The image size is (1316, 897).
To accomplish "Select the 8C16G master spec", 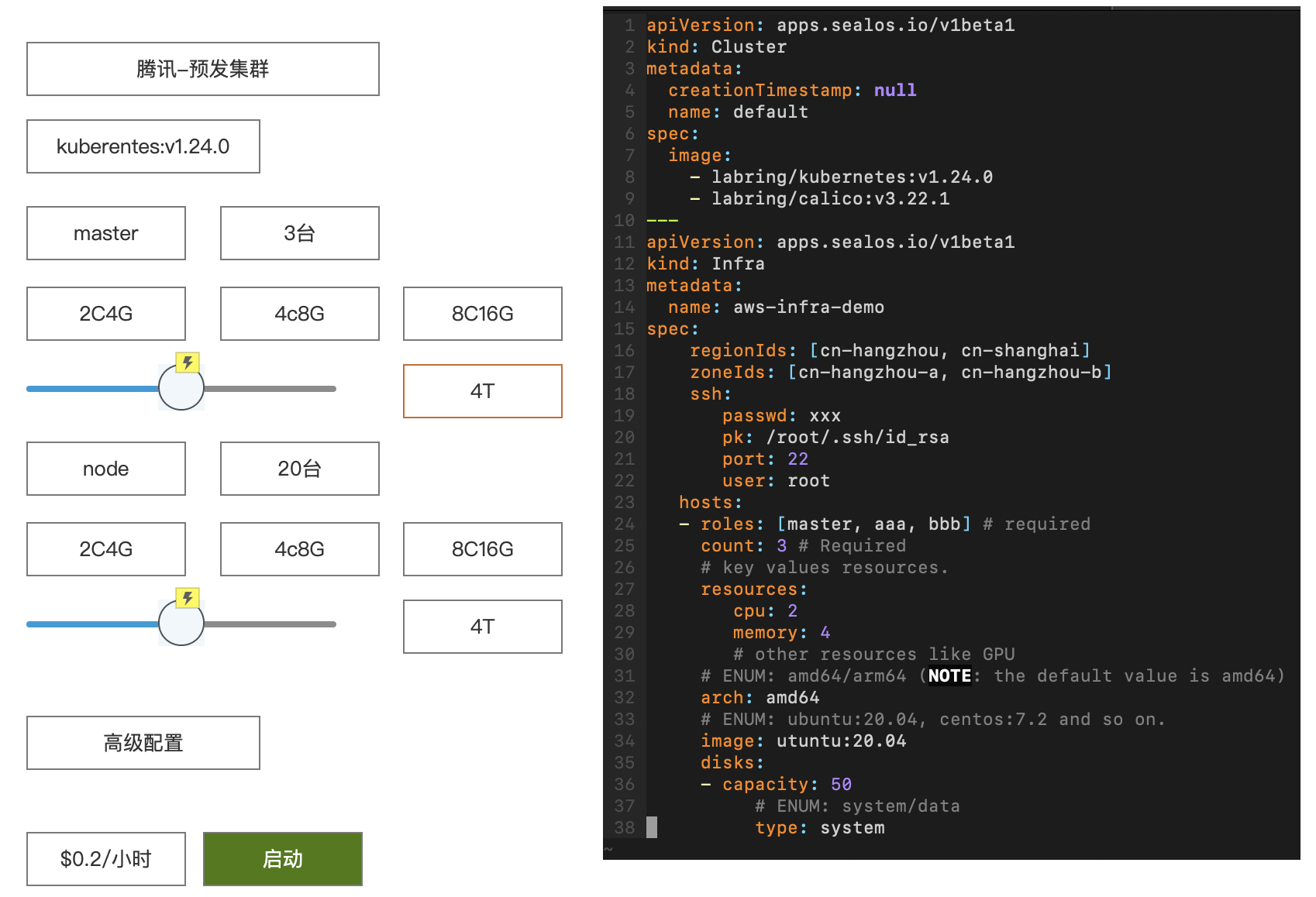I will [x=481, y=313].
